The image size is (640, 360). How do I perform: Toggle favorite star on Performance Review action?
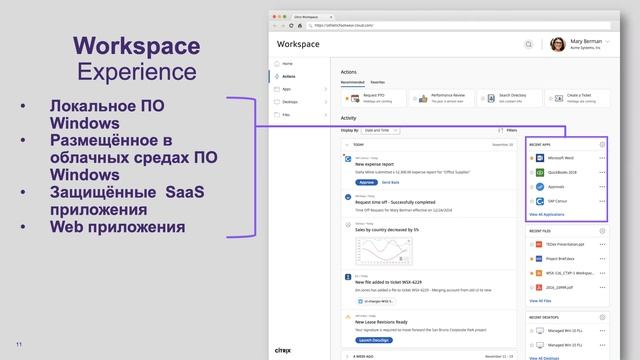(415, 98)
